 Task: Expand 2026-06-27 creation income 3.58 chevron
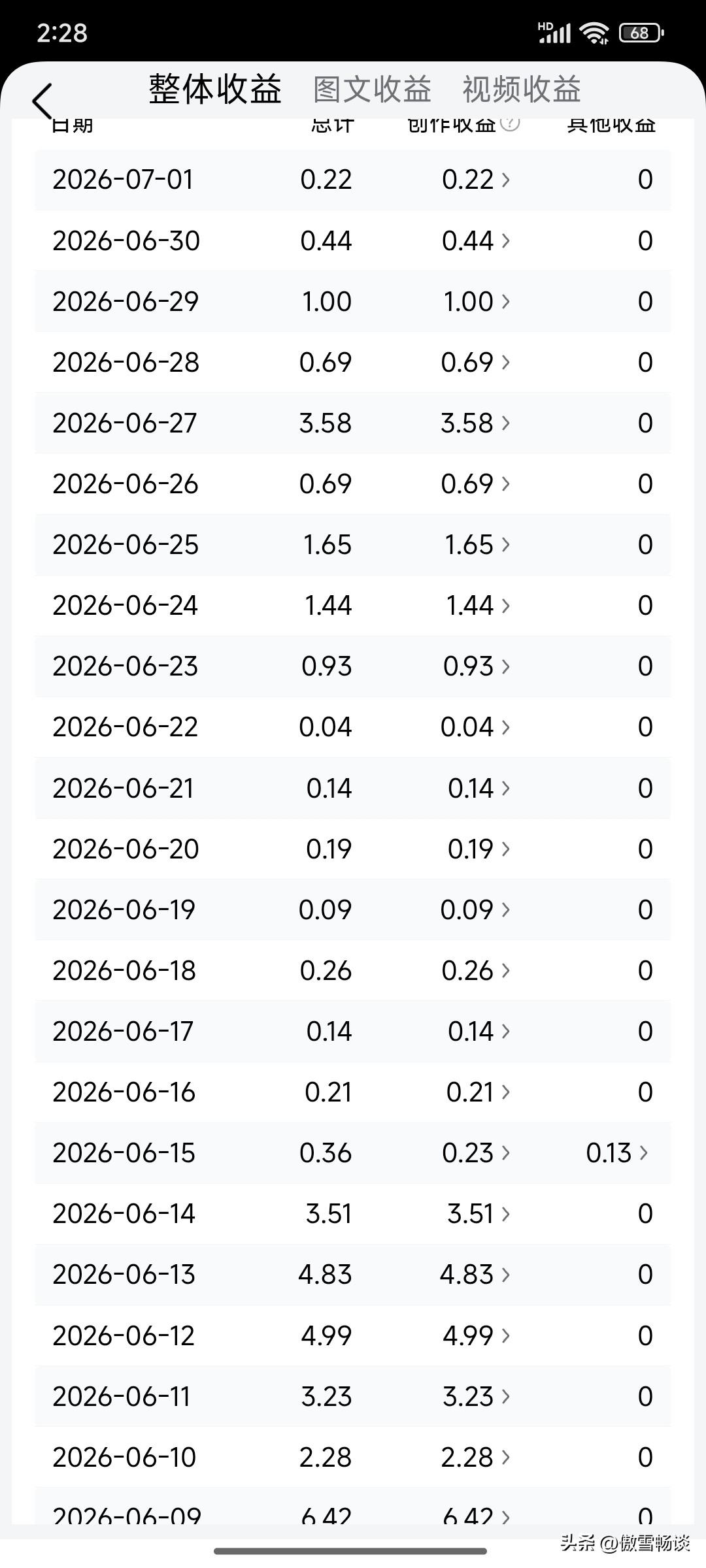pos(505,423)
